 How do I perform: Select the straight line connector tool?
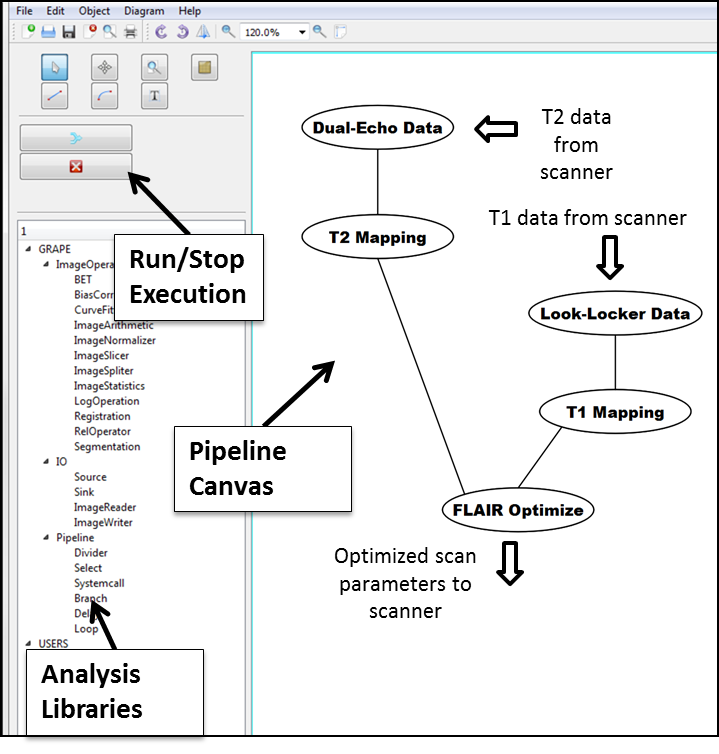tap(54, 96)
